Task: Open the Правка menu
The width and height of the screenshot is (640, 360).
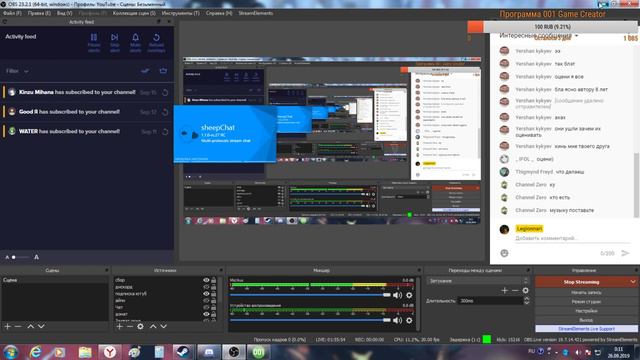Action: [x=39, y=13]
